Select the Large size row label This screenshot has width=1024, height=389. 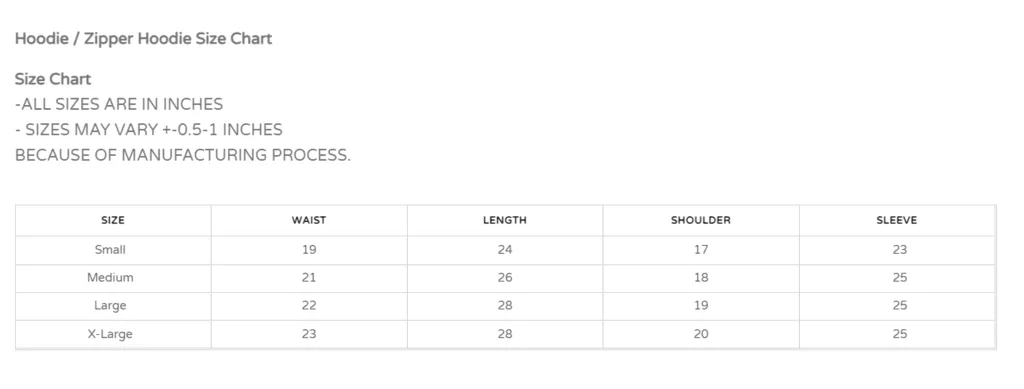pyautogui.click(x=110, y=305)
